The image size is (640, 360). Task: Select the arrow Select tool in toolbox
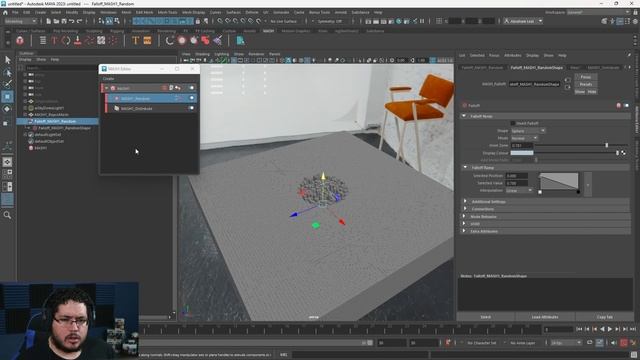(x=8, y=60)
